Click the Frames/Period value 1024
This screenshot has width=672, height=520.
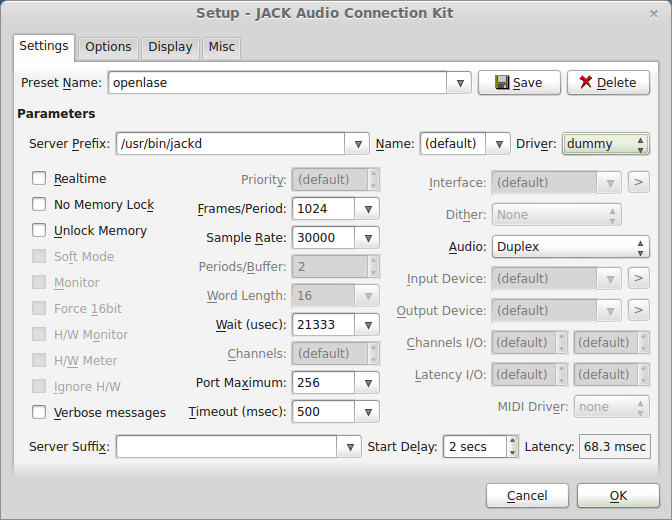click(x=324, y=209)
